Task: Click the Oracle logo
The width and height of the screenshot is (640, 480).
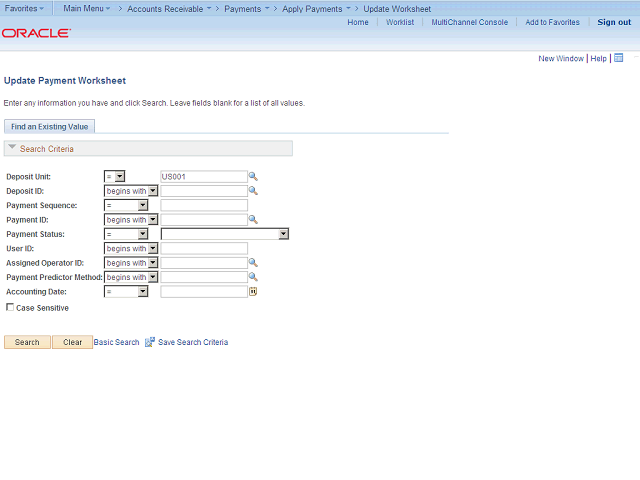Action: pos(36,33)
